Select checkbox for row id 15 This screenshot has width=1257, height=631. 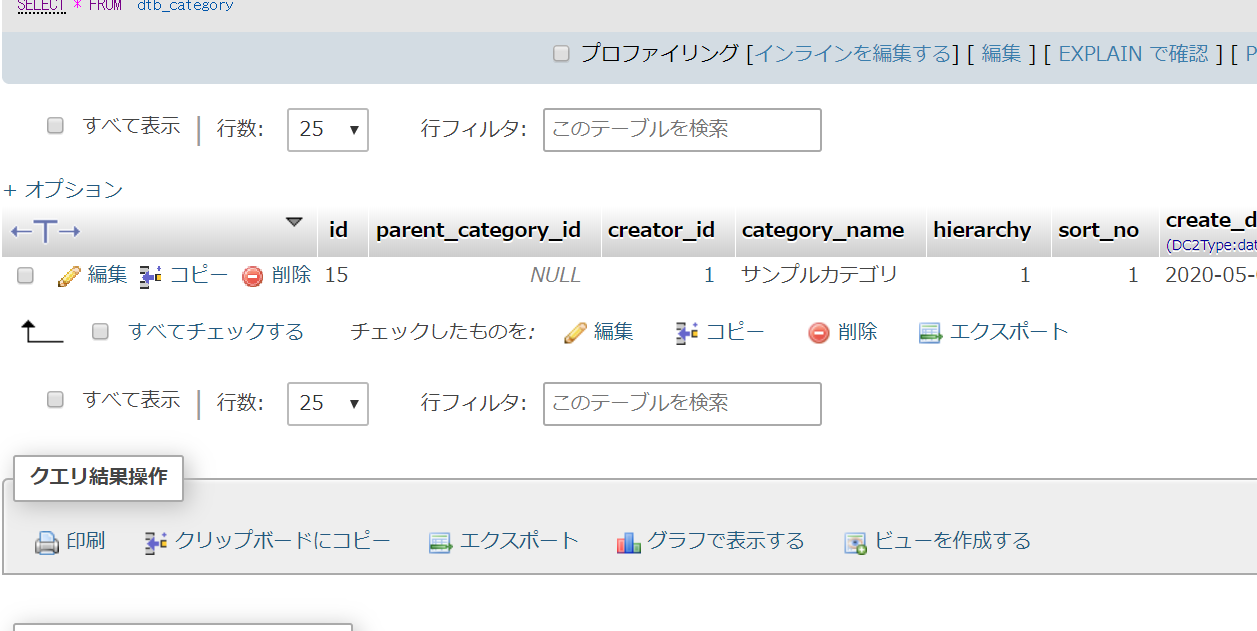tap(26, 275)
